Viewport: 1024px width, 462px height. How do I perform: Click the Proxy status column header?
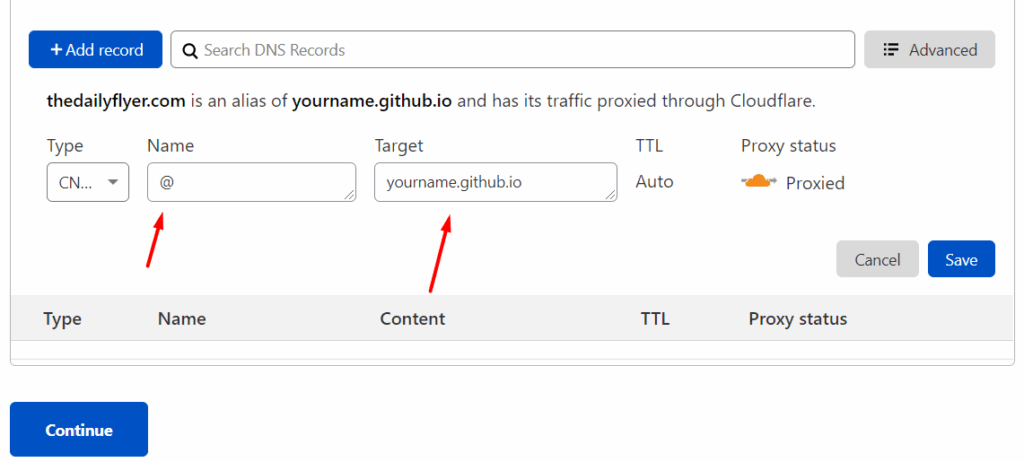(797, 319)
